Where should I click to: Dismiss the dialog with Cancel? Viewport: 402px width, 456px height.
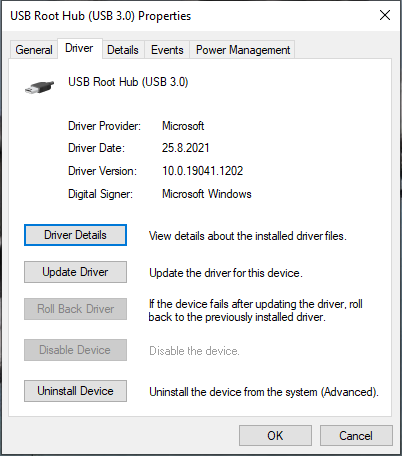click(x=356, y=436)
